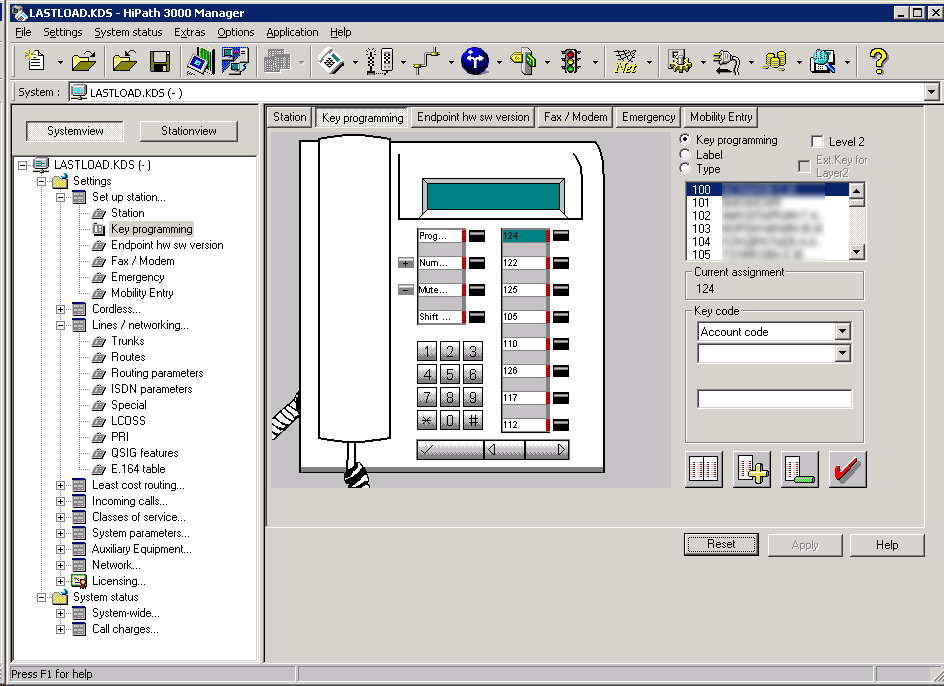The image size is (944, 686).
Task: Click the Reset button
Action: (x=721, y=544)
